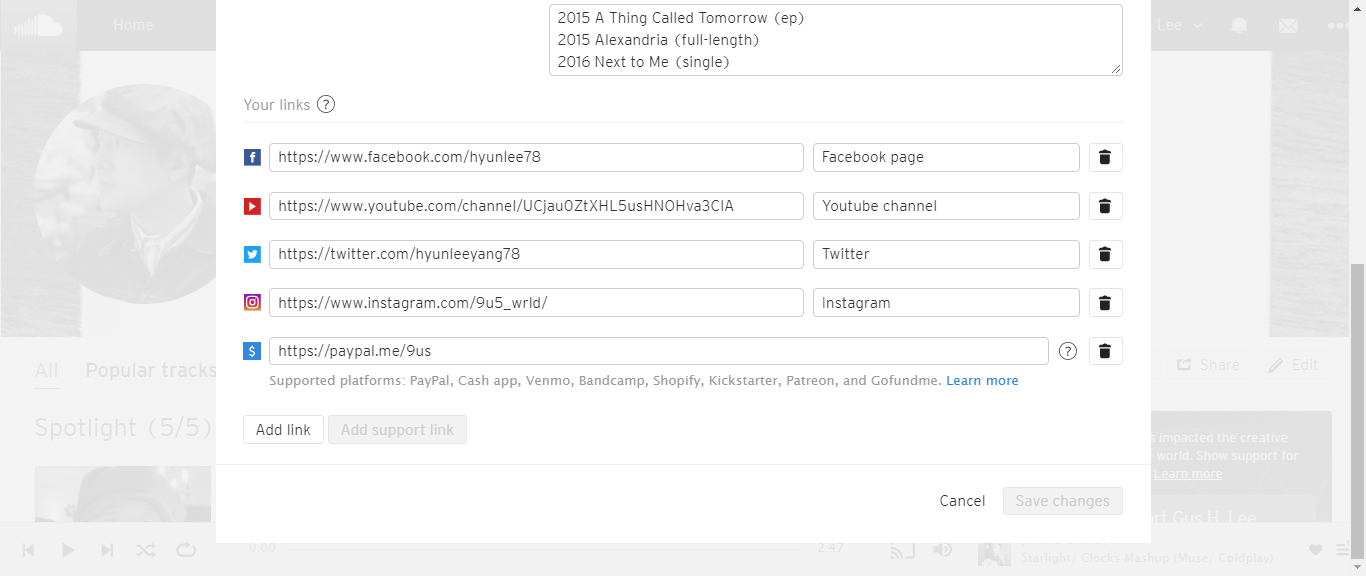The width and height of the screenshot is (1366, 576).
Task: Remove the Twitter link with trash icon
Action: tap(1105, 254)
